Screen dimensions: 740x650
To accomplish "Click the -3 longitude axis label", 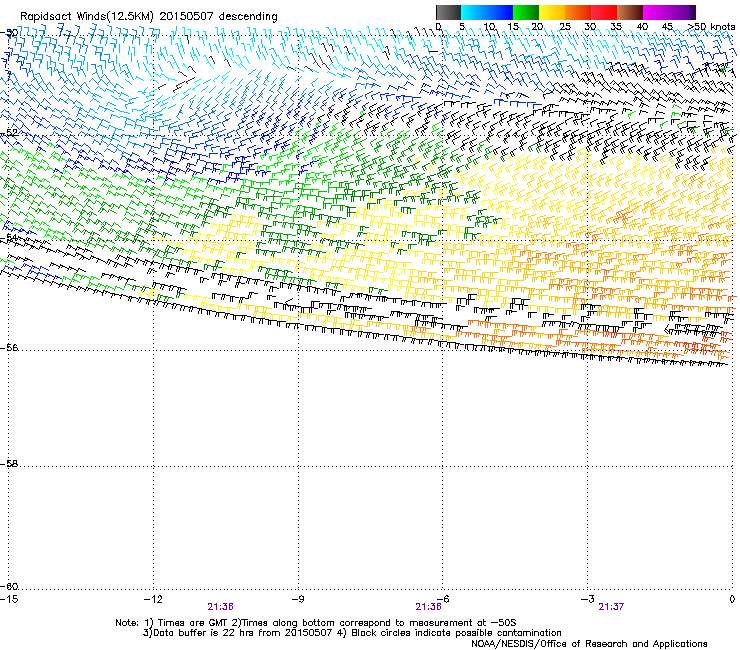I will (x=587, y=599).
